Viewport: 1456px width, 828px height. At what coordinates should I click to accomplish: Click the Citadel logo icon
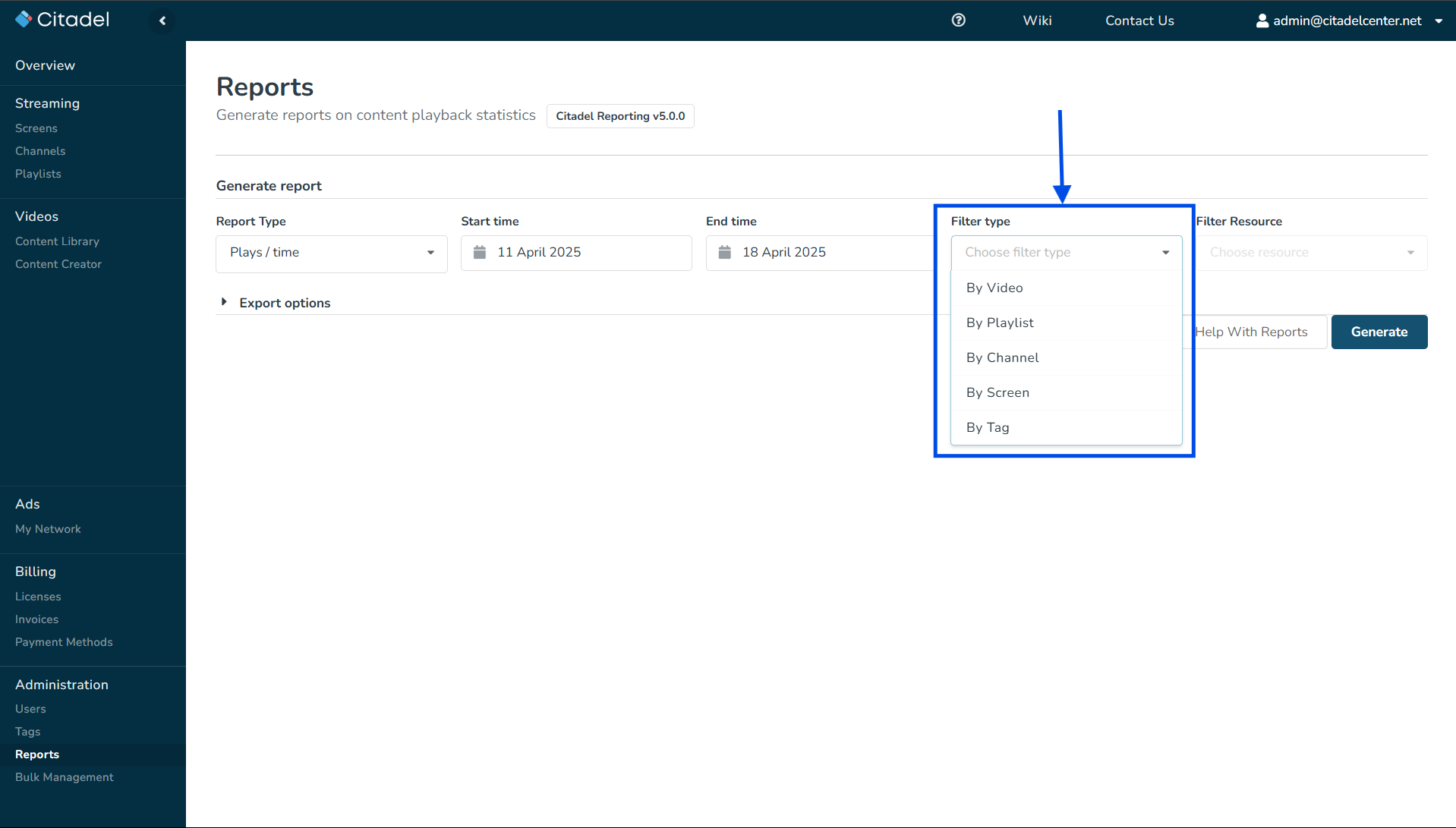pyautogui.click(x=24, y=19)
